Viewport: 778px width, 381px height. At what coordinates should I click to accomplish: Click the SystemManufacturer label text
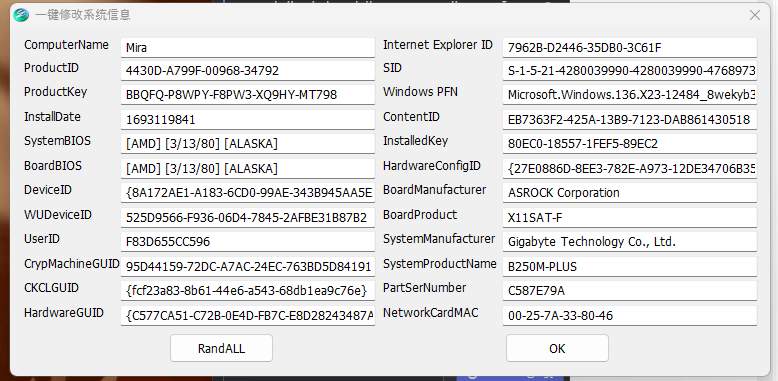click(439, 239)
